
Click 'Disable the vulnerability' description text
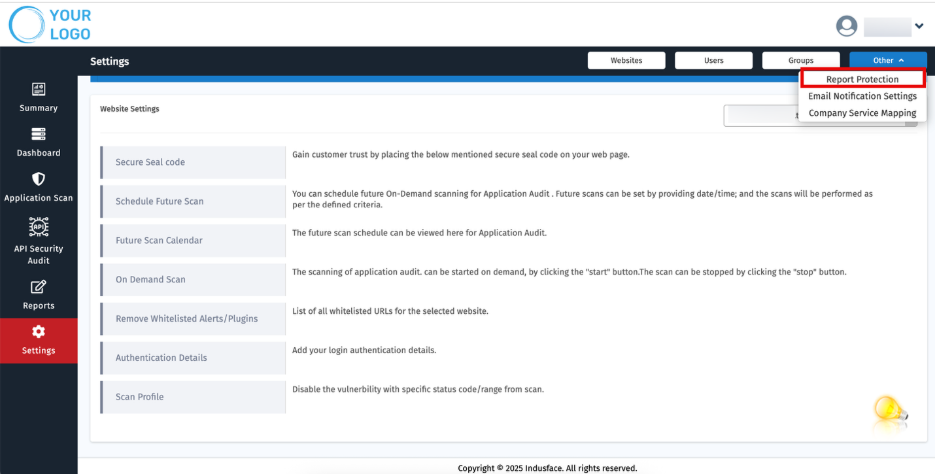tap(418, 389)
